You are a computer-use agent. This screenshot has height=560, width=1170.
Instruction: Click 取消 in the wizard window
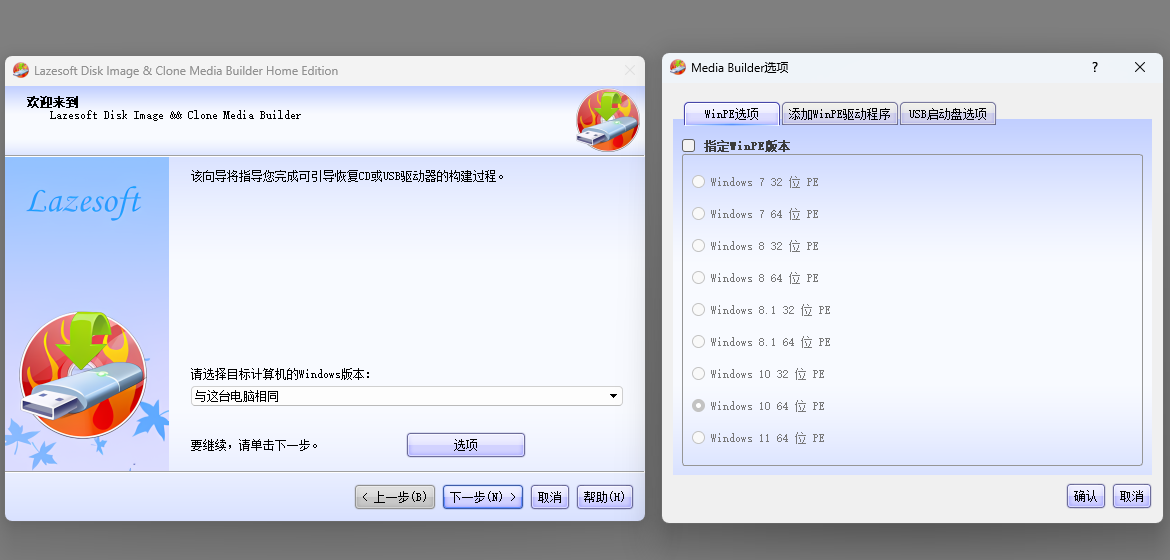549,497
